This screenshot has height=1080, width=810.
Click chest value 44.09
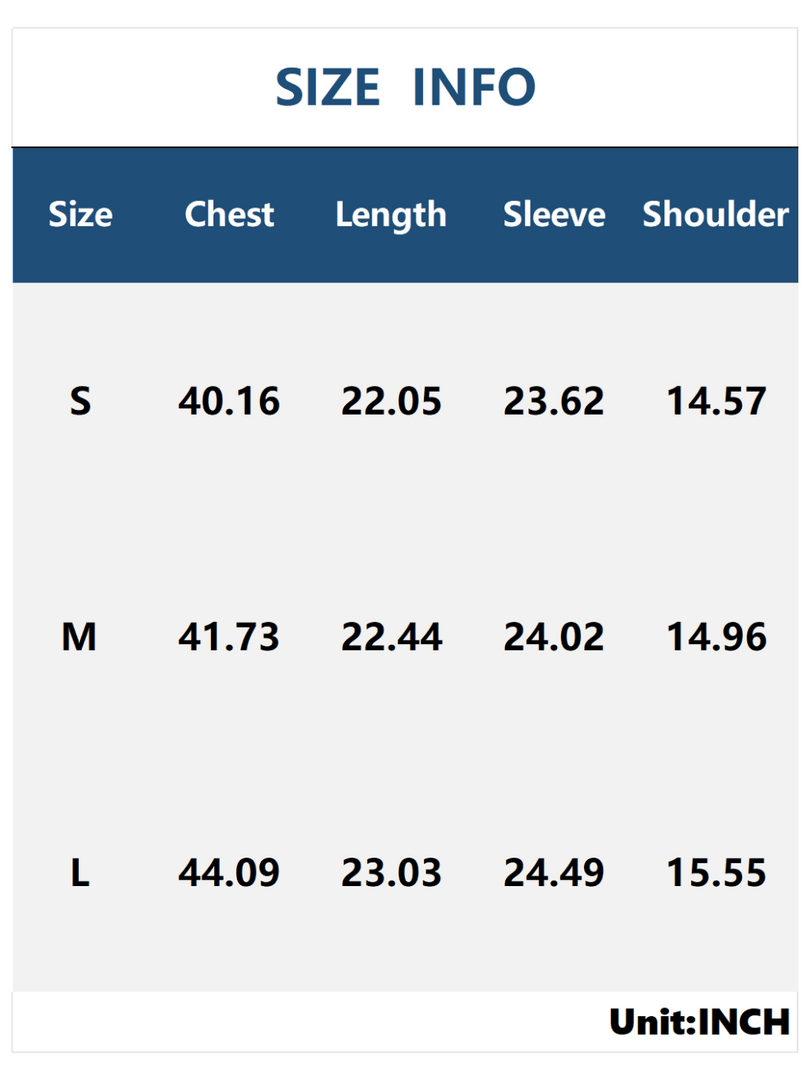tap(229, 873)
